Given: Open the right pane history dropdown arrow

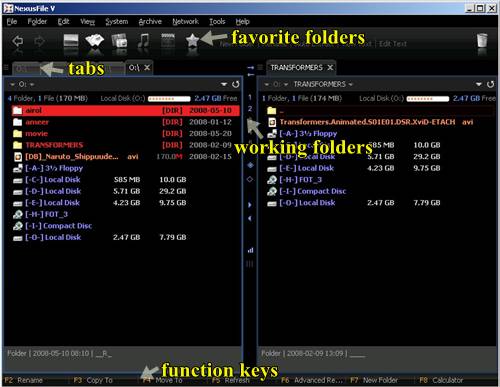Looking at the screenshot, I should coord(479,84).
